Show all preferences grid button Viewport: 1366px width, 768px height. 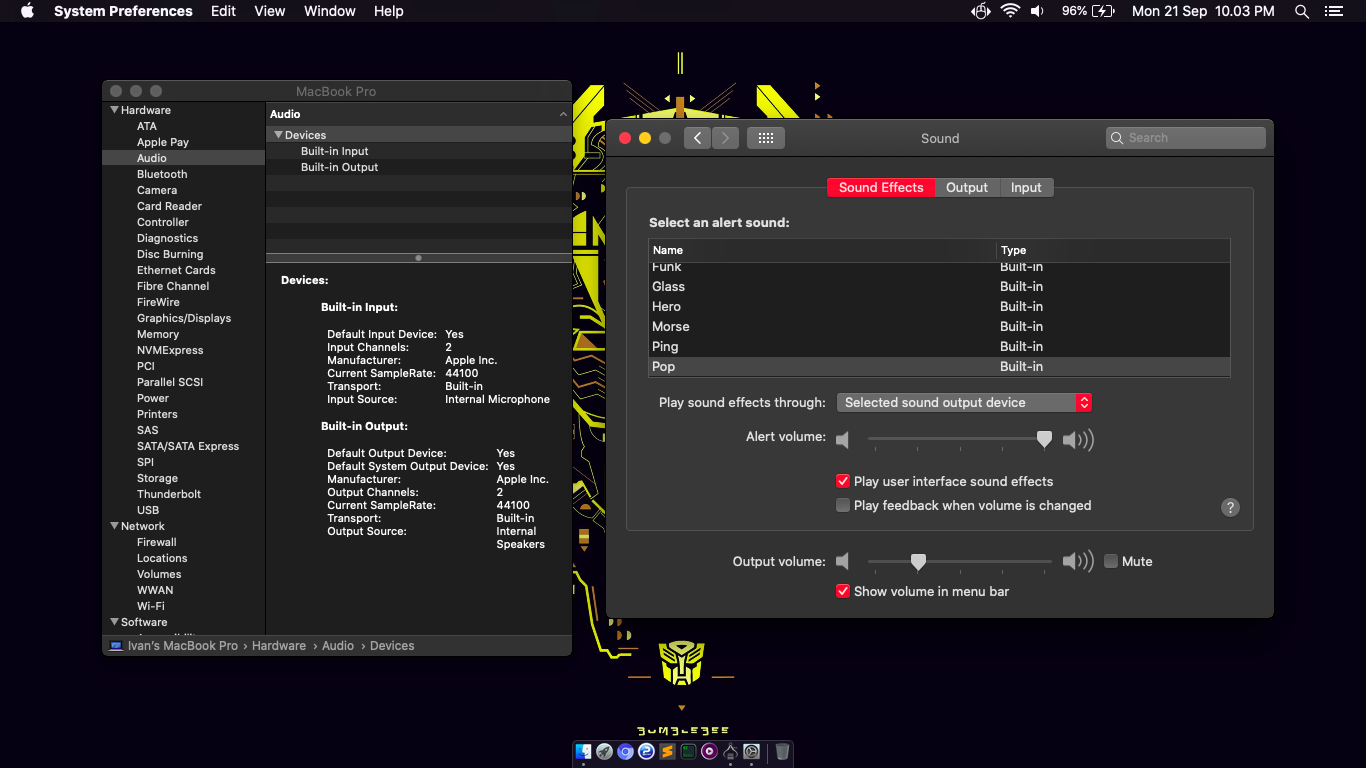[766, 138]
